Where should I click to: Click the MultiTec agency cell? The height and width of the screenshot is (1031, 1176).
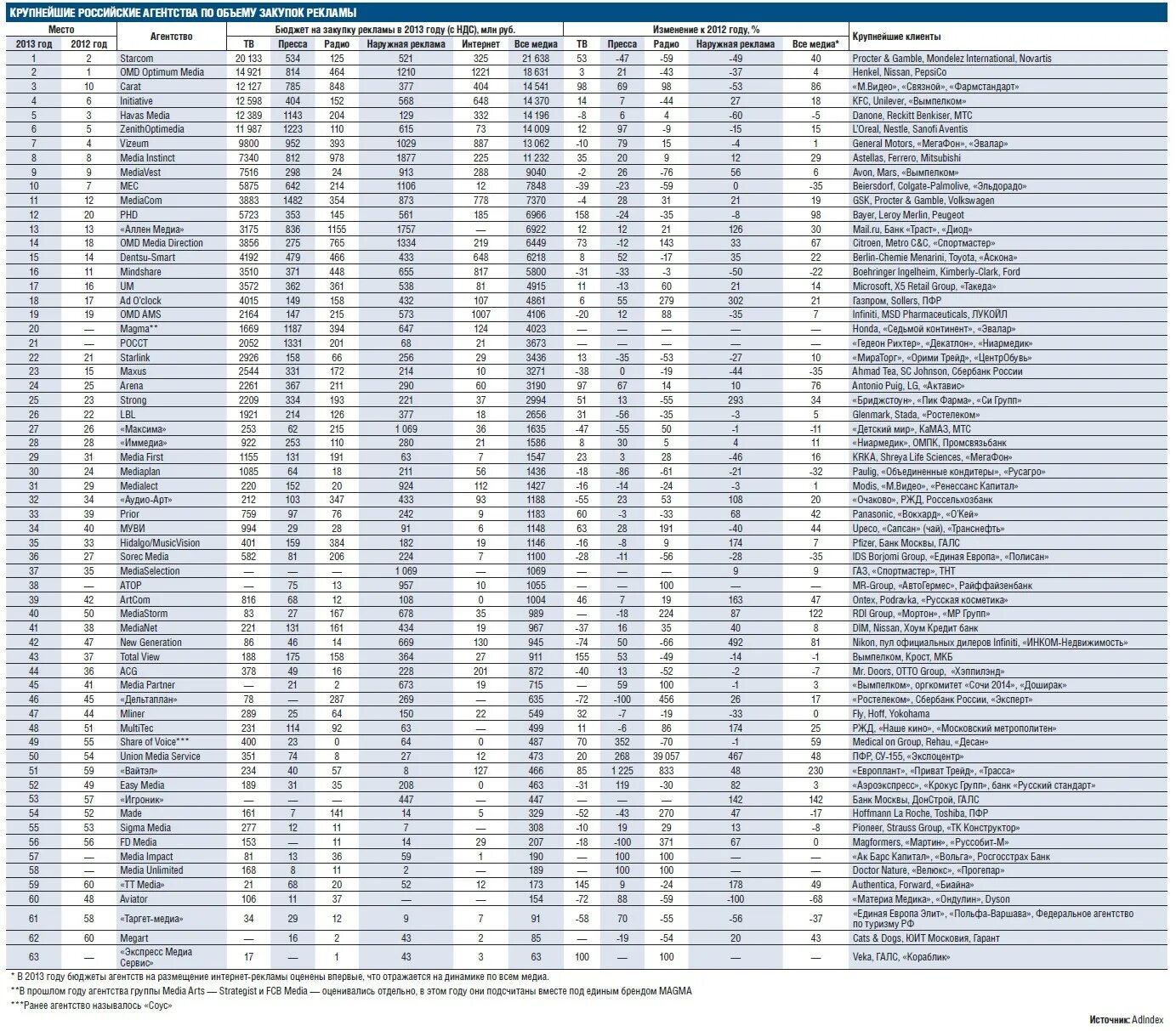click(137, 728)
